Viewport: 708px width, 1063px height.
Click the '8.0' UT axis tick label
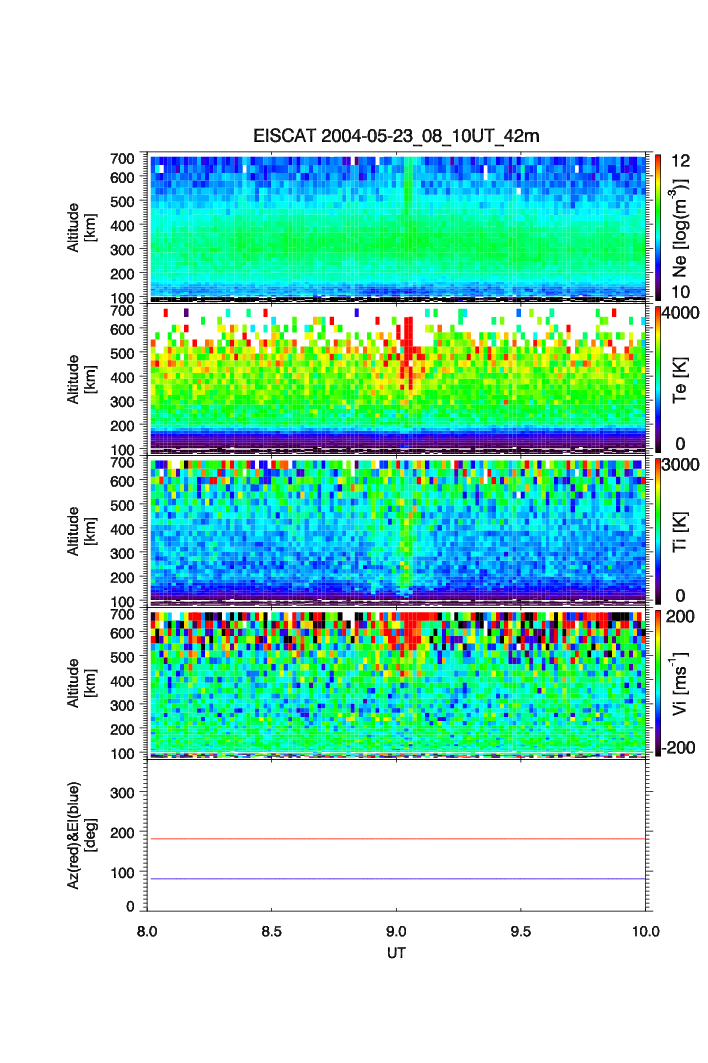point(147,931)
